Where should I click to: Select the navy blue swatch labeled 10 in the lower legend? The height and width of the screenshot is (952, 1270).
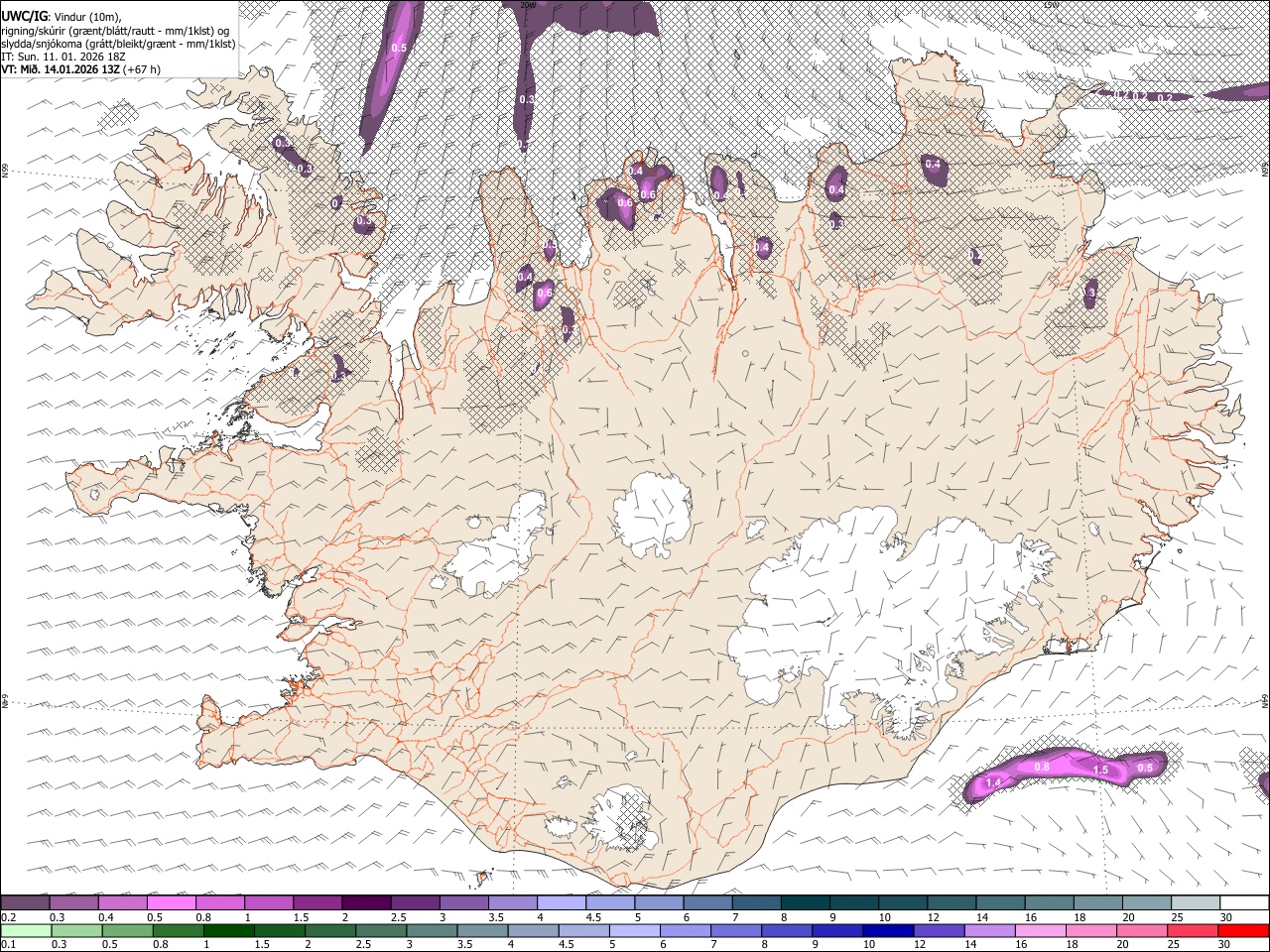(x=886, y=930)
